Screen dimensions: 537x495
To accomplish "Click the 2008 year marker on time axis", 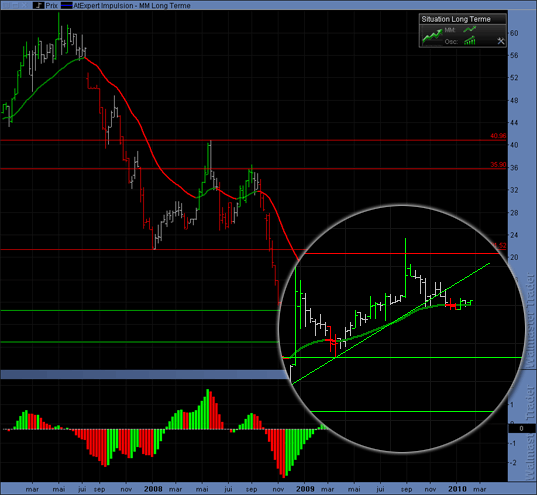I will 153,489.
